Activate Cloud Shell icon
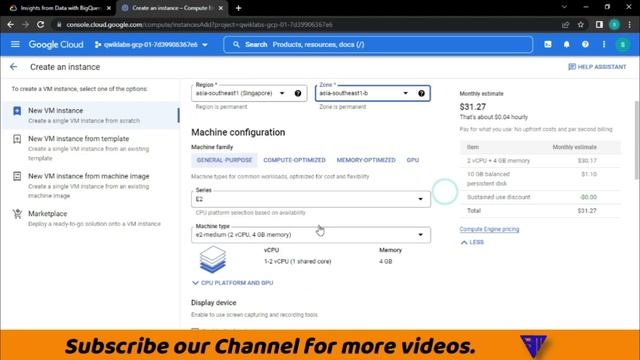This screenshot has height=360, width=640. pyautogui.click(x=548, y=44)
